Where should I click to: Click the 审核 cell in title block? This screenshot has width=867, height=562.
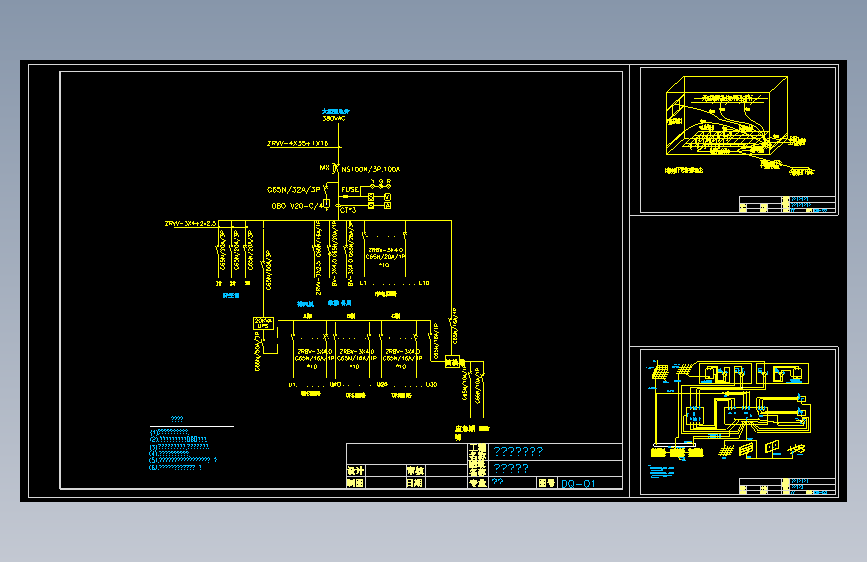[415, 471]
